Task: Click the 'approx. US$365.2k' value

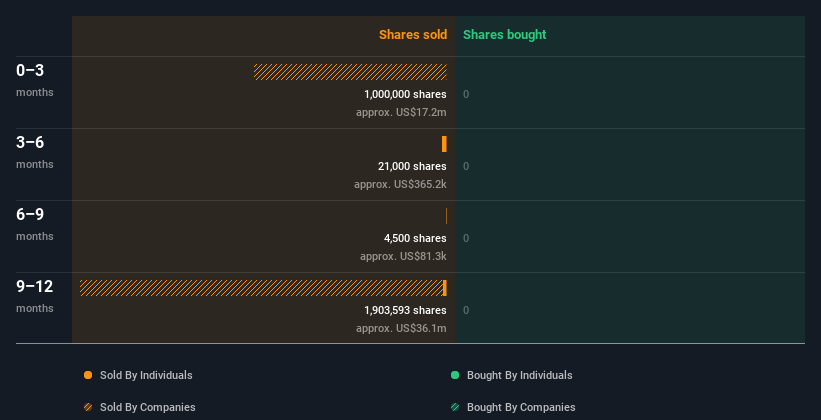Action: pos(400,184)
